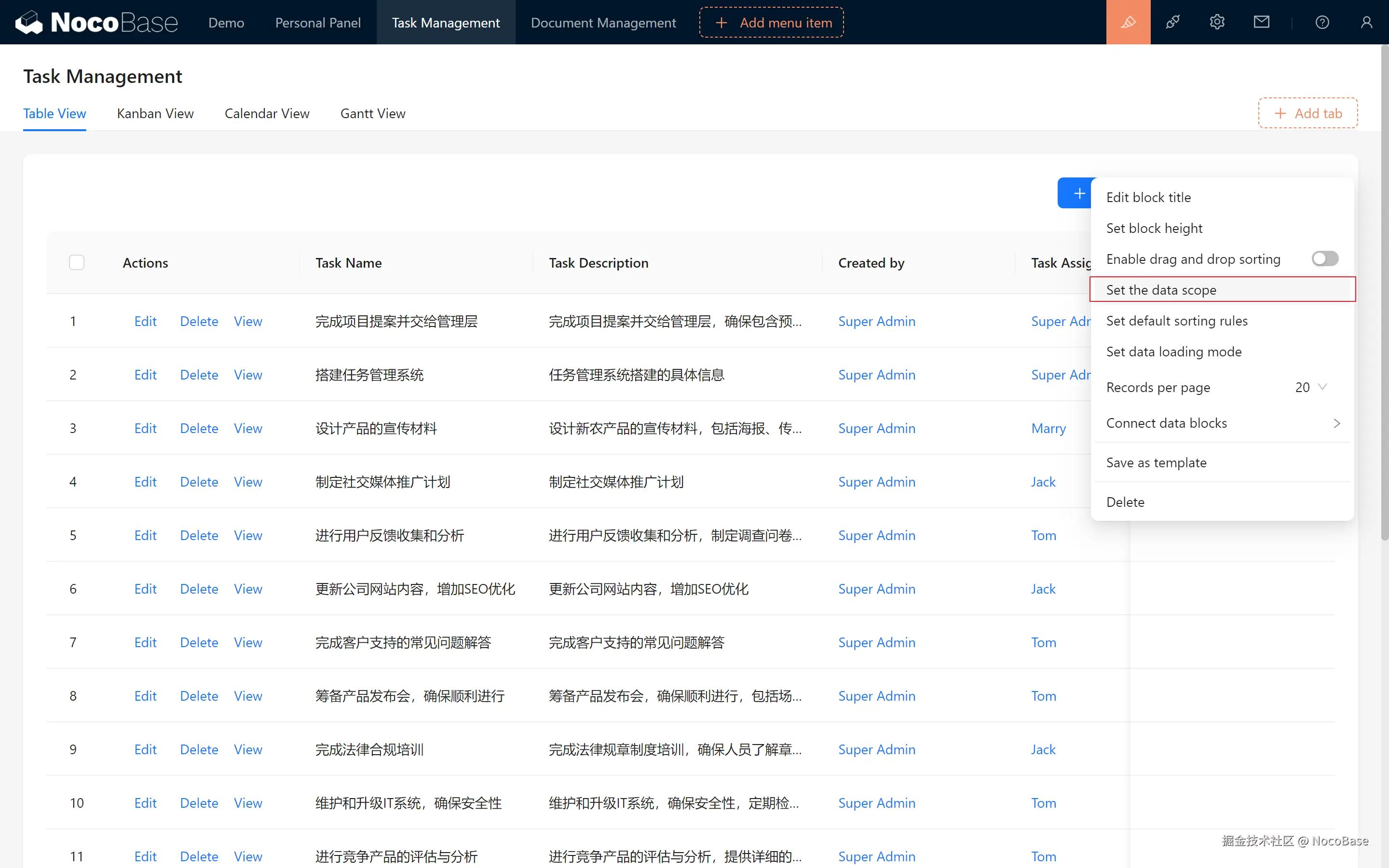Click the blue plus add button

click(1077, 193)
